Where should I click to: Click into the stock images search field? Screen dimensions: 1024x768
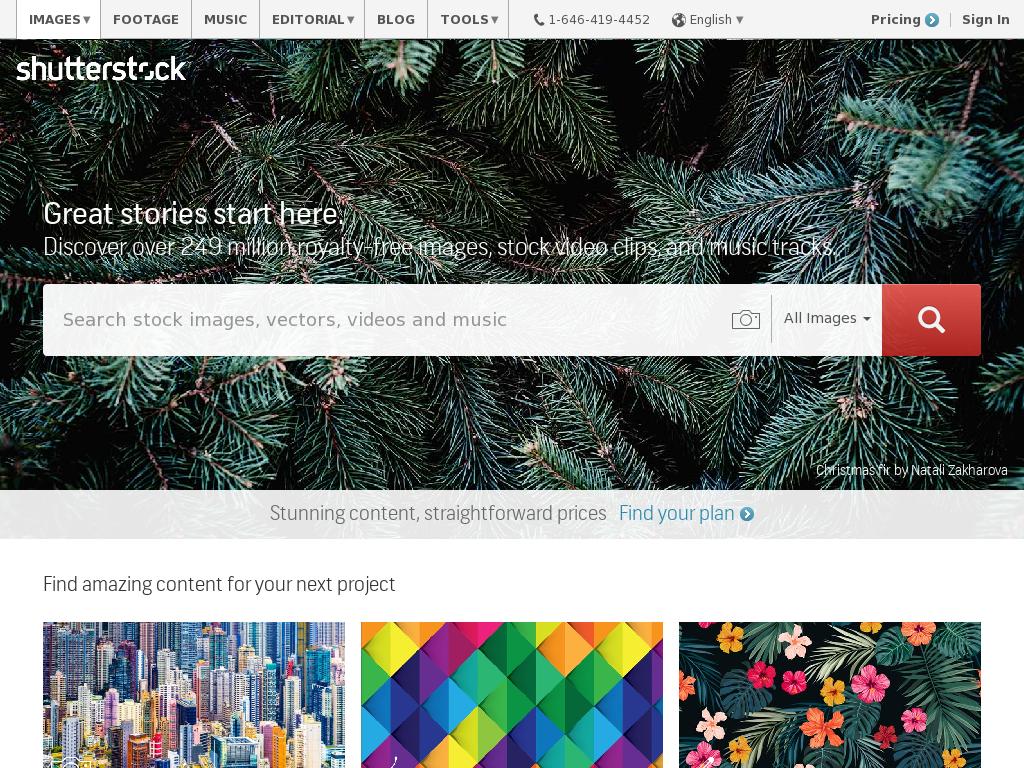coord(385,320)
